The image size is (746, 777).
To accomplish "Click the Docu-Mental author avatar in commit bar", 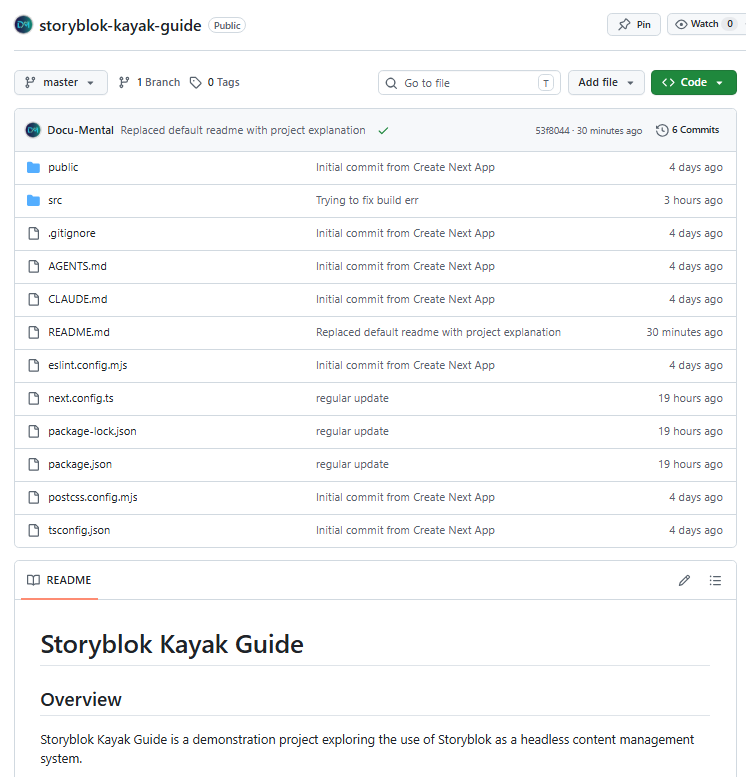I will click(33, 130).
